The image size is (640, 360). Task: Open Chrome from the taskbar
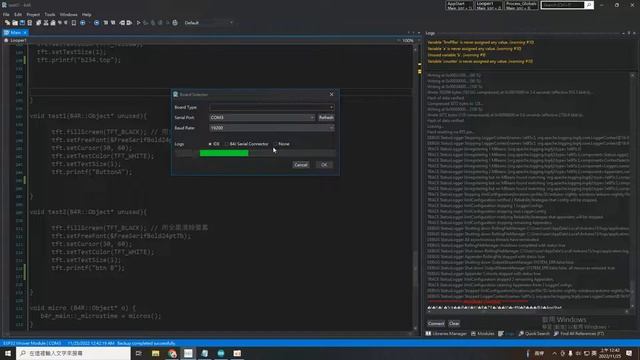(172, 353)
